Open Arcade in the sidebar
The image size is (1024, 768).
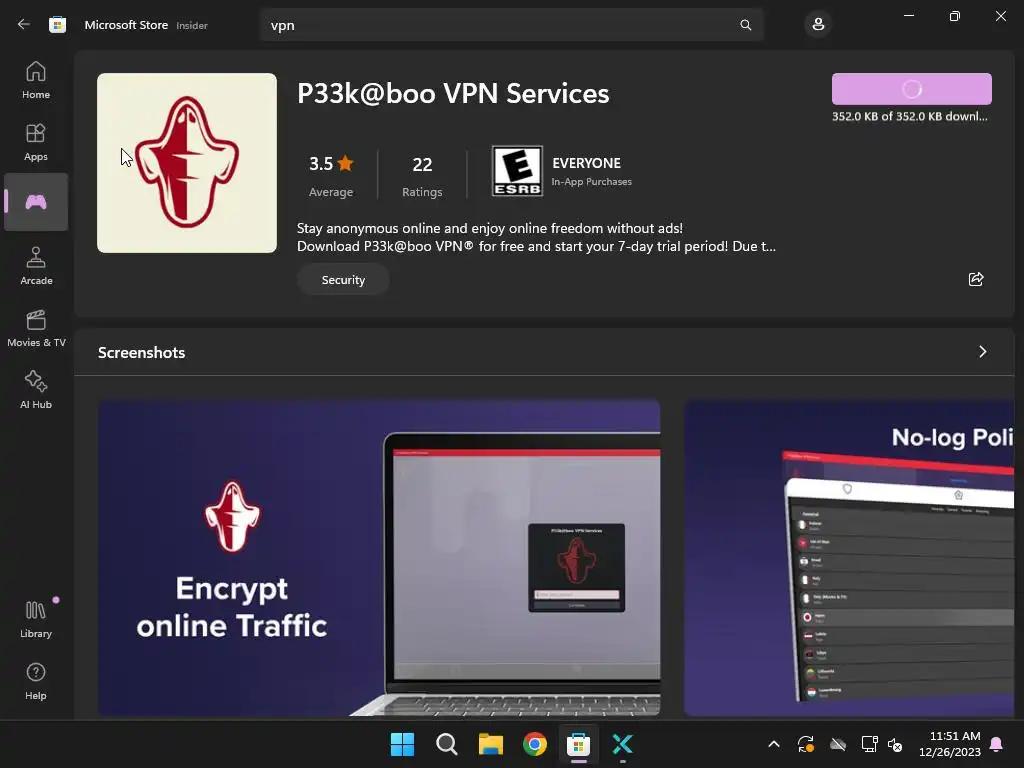36,266
